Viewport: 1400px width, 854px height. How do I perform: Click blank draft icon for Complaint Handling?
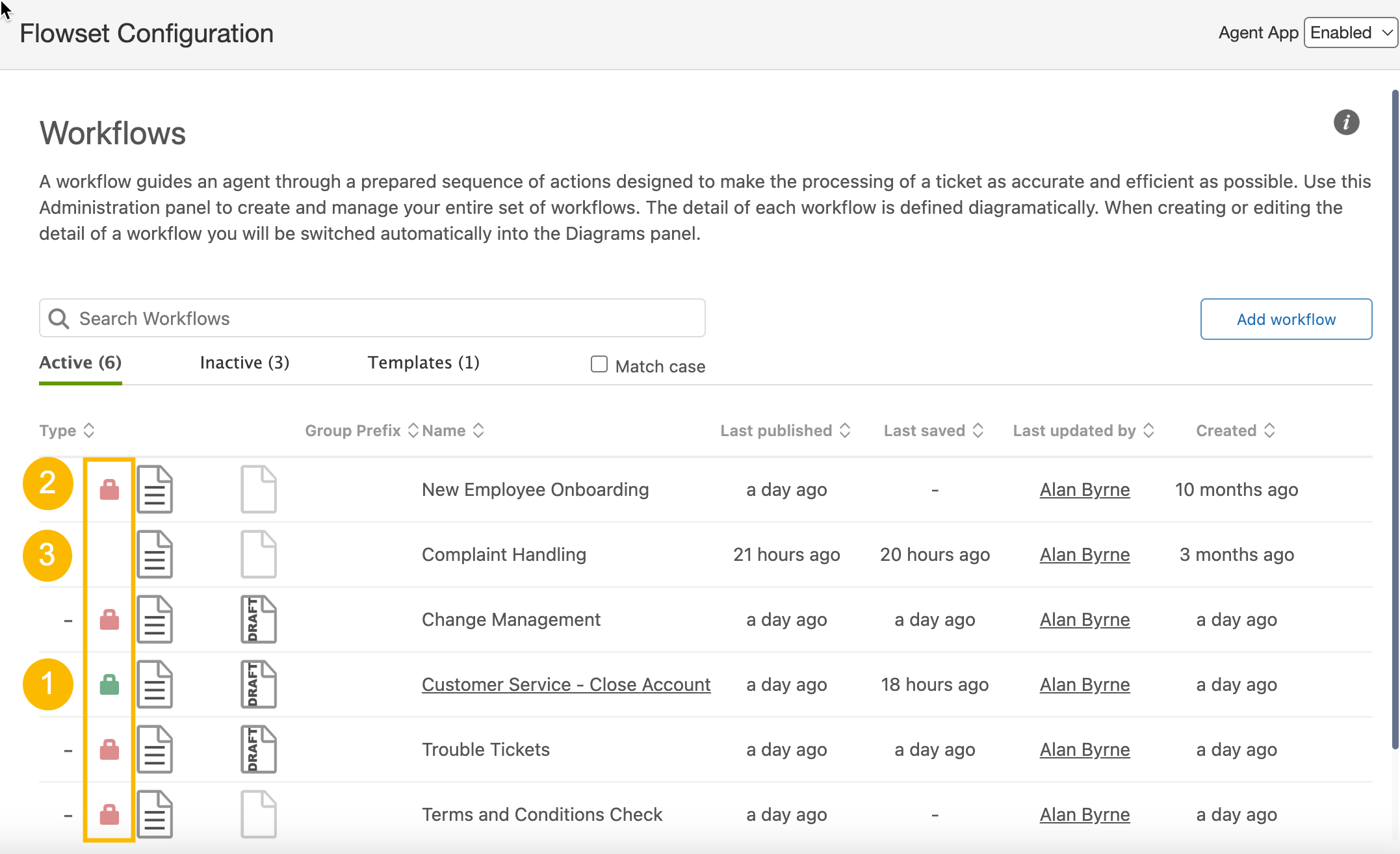click(x=259, y=554)
